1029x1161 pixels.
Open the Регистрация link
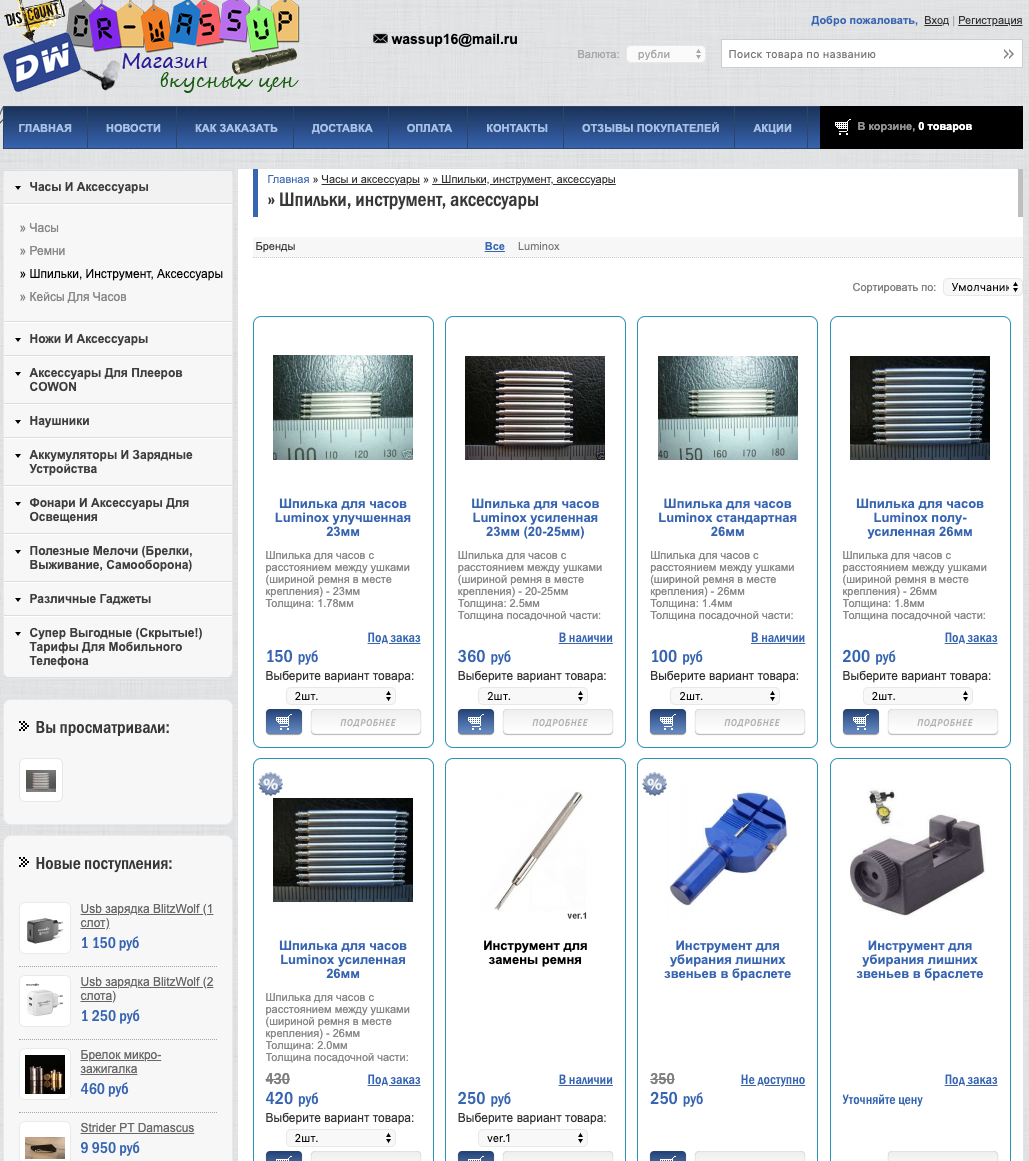(x=989, y=20)
